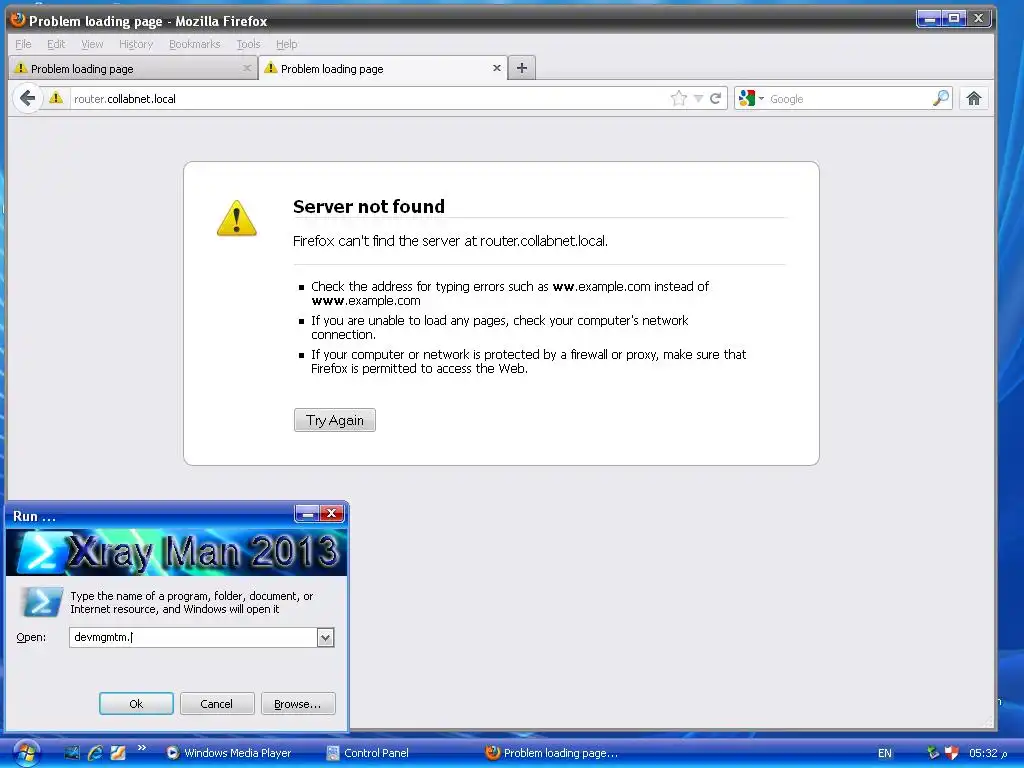Viewport: 1024px width, 768px height.
Task: Open the Help menu
Action: click(x=286, y=44)
